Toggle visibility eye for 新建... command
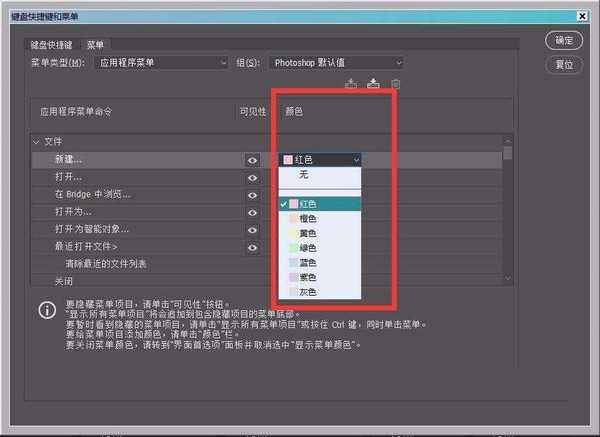600x437 pixels. pyautogui.click(x=252, y=159)
